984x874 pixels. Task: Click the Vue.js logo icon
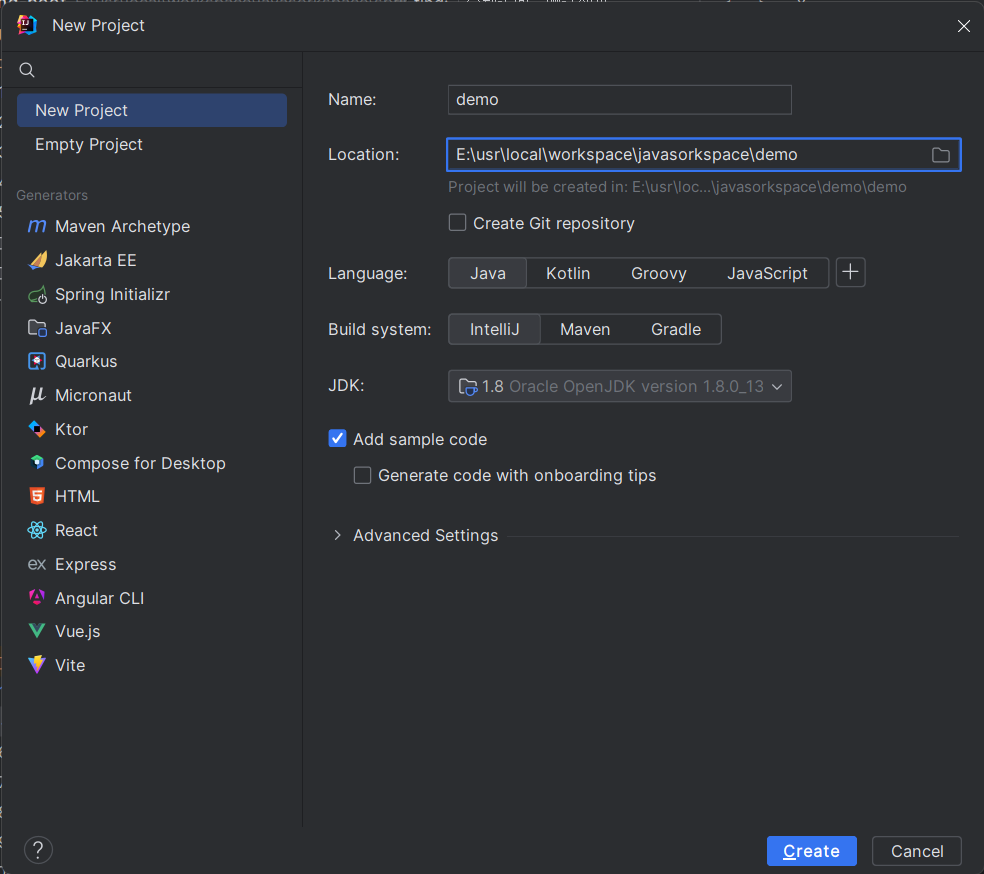(x=37, y=631)
